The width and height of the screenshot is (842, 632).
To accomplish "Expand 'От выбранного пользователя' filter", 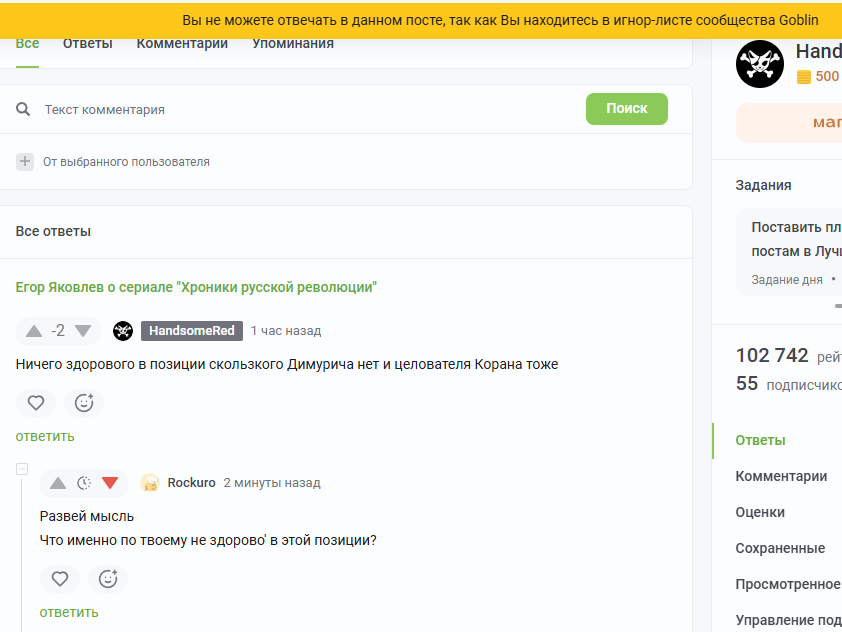I will tap(26, 162).
